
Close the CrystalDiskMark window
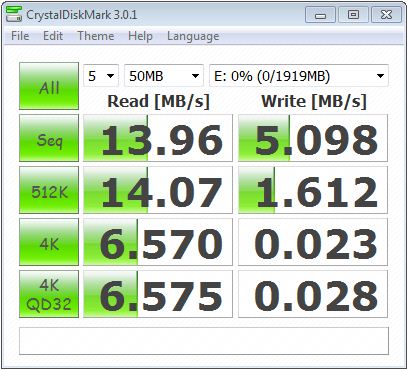(386, 15)
